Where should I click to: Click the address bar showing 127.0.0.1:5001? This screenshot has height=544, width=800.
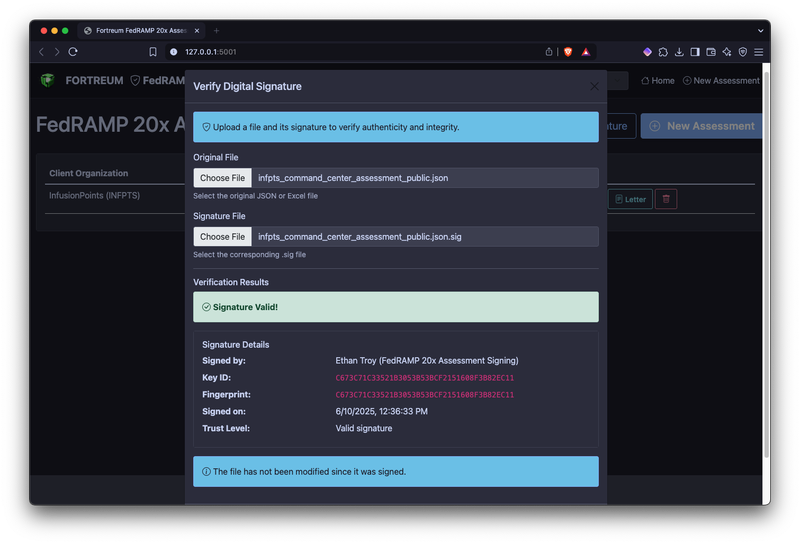[x=357, y=52]
